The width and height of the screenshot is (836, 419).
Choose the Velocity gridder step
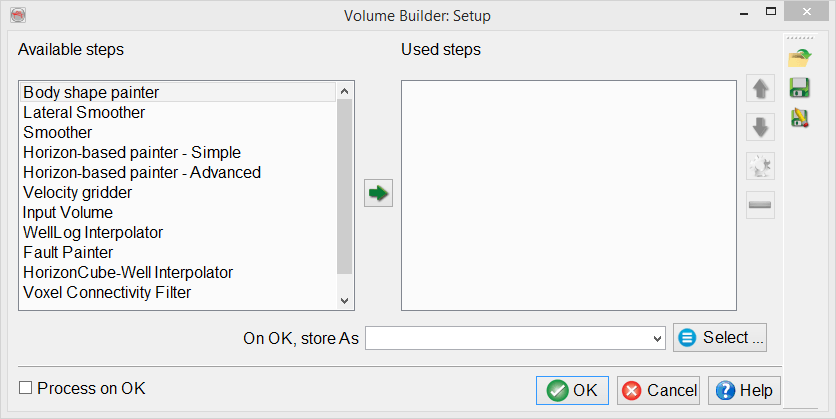[78, 192]
